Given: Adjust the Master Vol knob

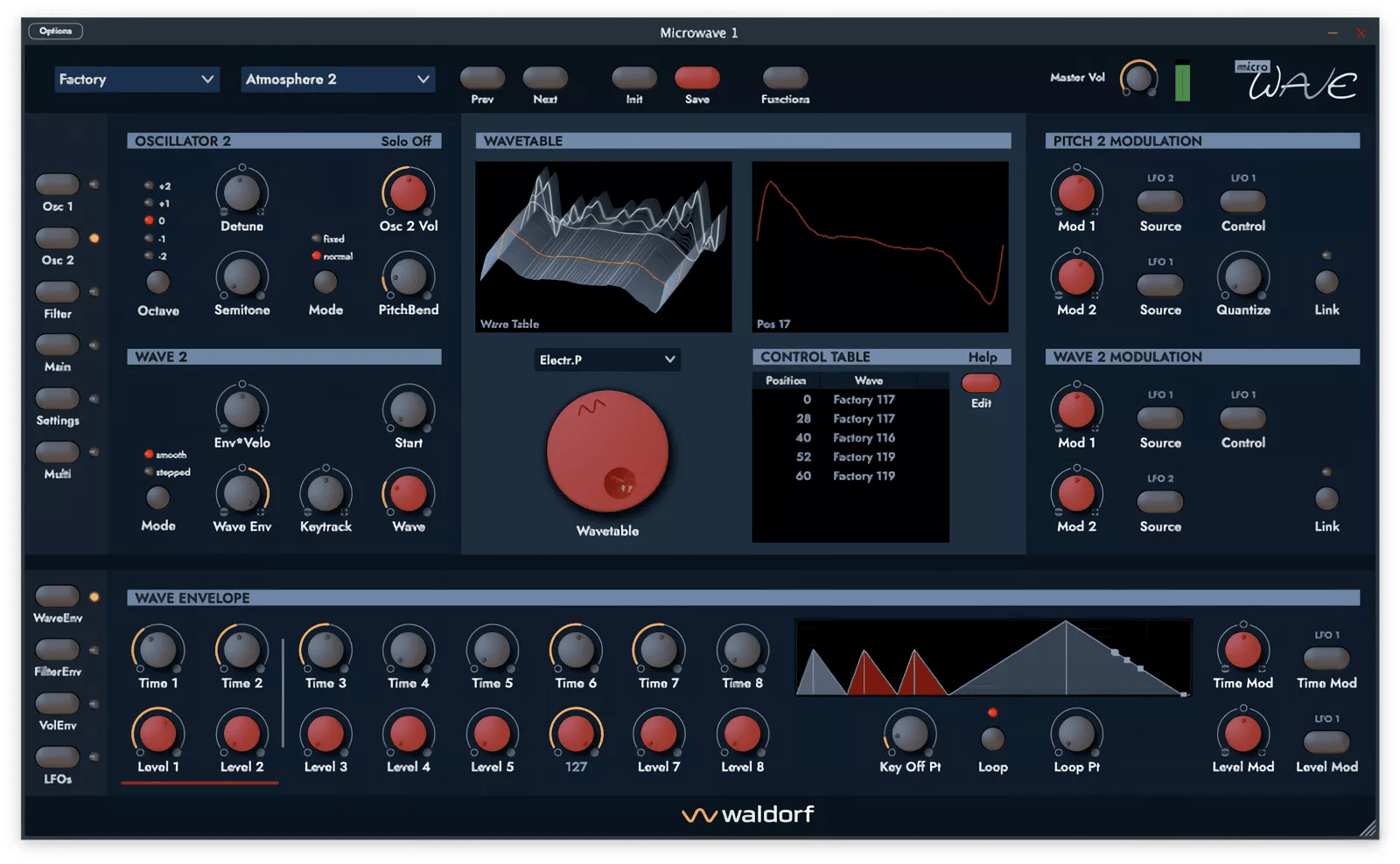Looking at the screenshot, I should tap(1137, 79).
